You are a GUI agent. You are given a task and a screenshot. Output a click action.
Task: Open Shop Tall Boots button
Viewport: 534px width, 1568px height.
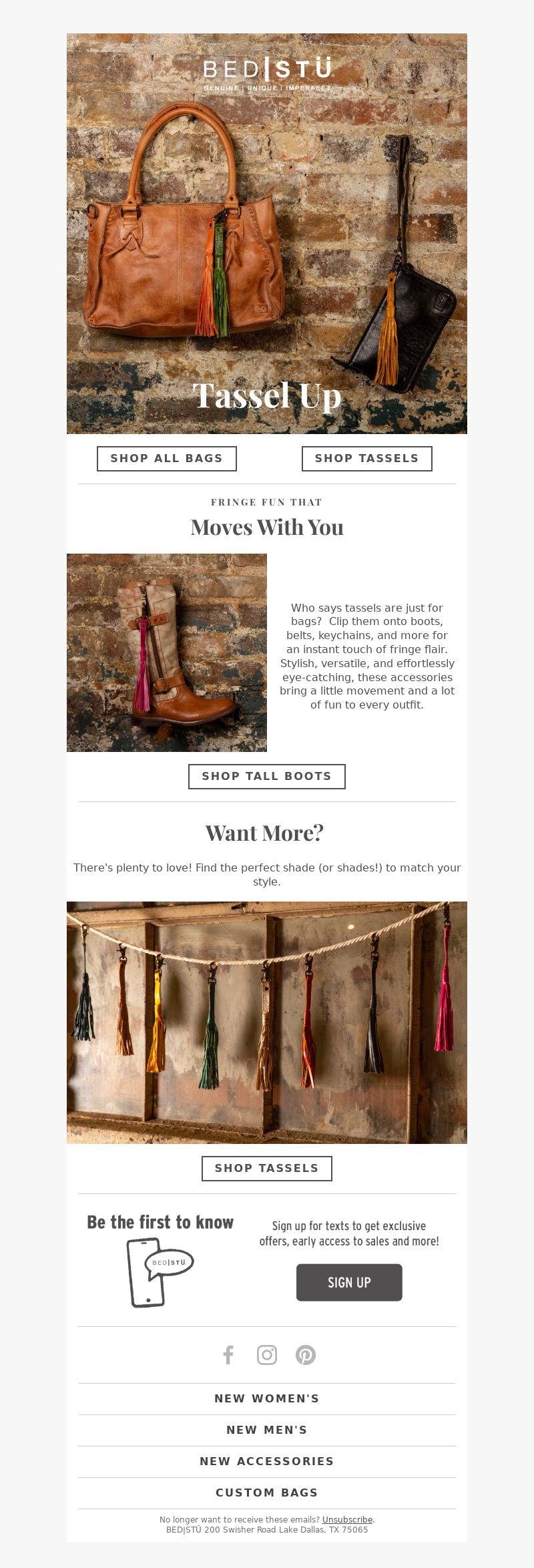click(267, 777)
